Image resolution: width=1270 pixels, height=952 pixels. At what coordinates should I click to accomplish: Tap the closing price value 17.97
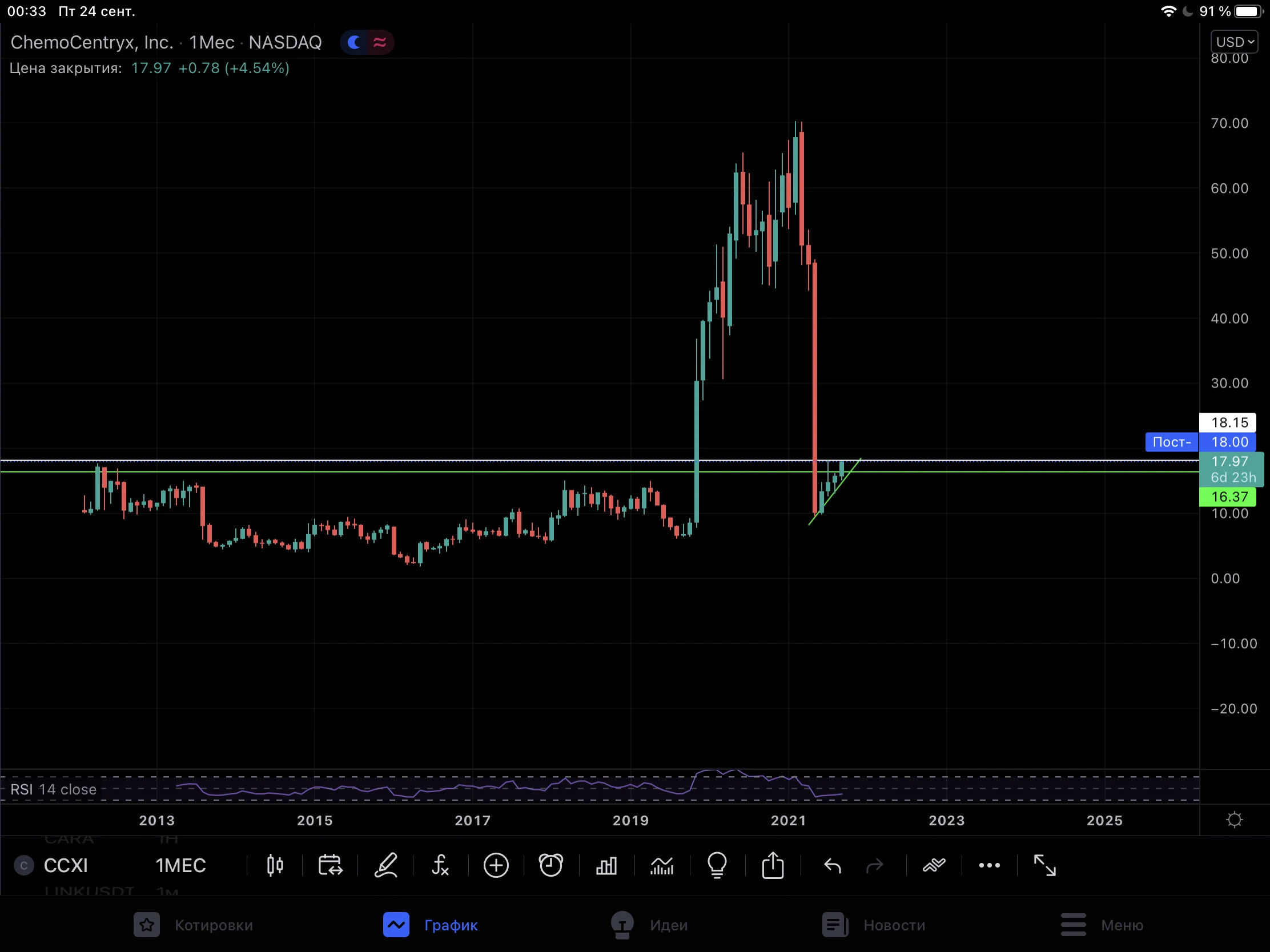[x=151, y=68]
